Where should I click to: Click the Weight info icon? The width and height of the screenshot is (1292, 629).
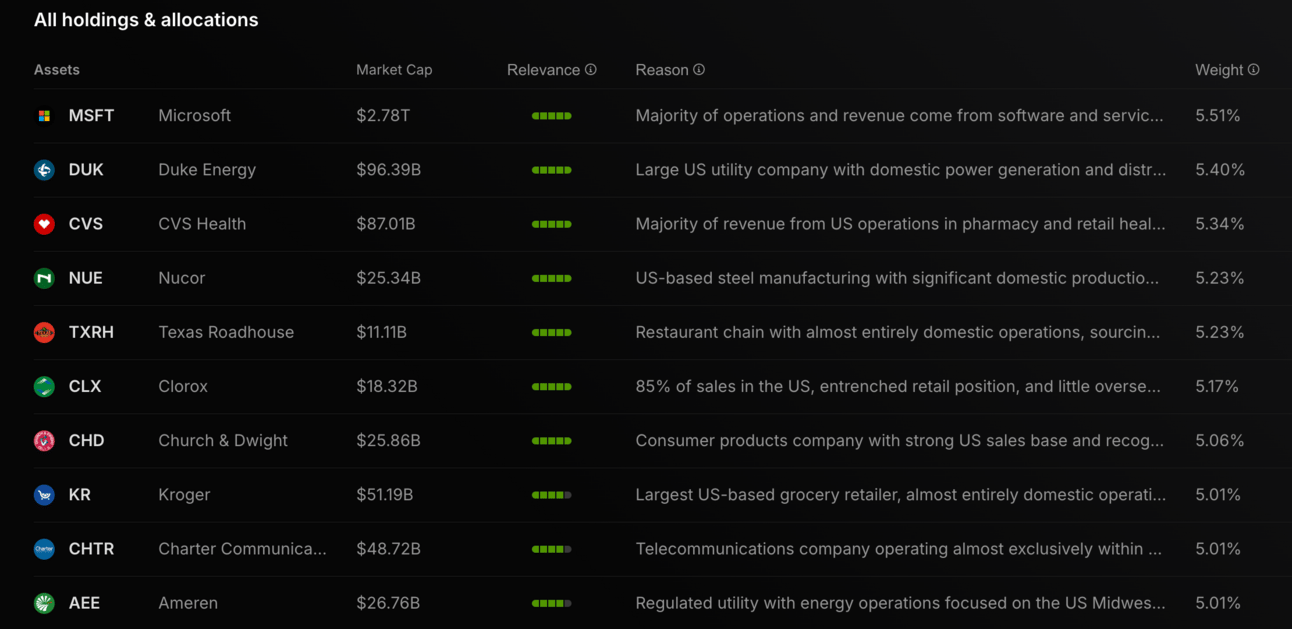[x=1254, y=70]
